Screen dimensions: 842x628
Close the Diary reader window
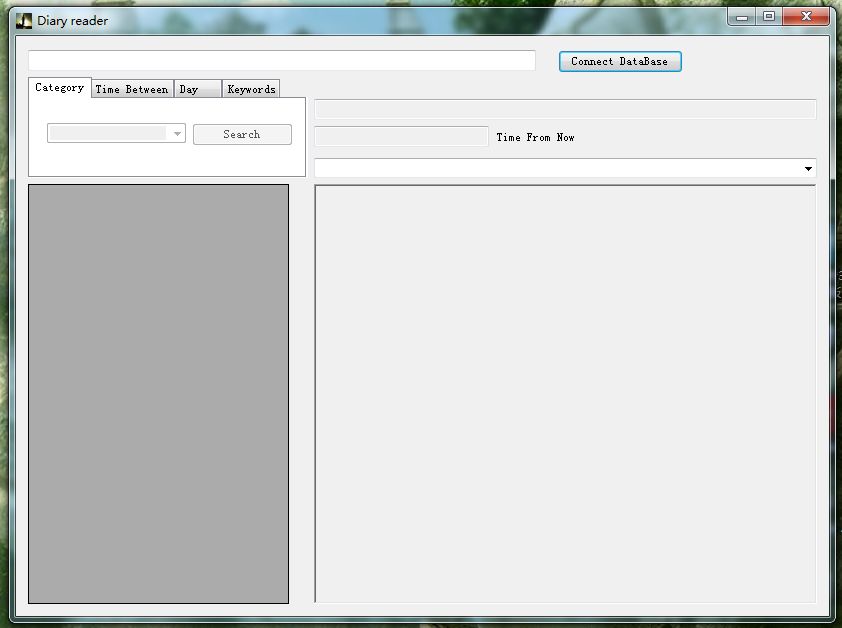[x=806, y=17]
